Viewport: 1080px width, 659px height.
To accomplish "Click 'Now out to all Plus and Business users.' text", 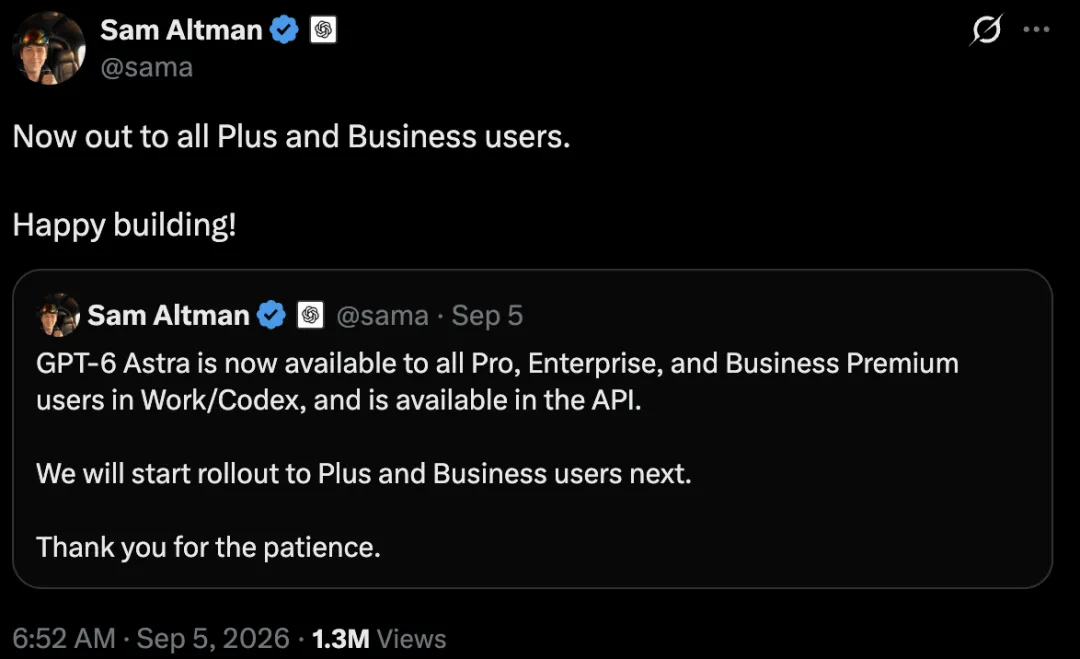I will (x=291, y=136).
